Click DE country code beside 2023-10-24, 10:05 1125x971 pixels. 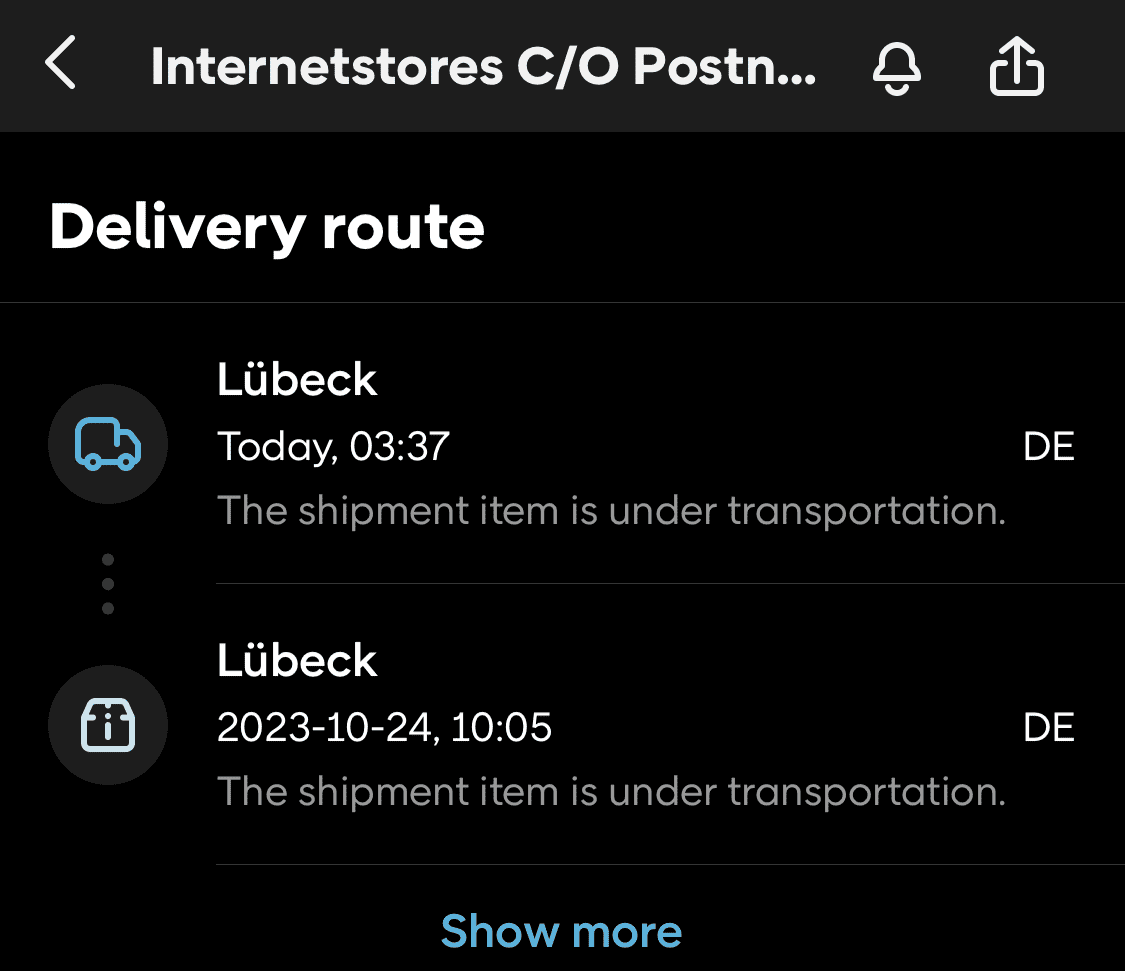click(x=1048, y=727)
